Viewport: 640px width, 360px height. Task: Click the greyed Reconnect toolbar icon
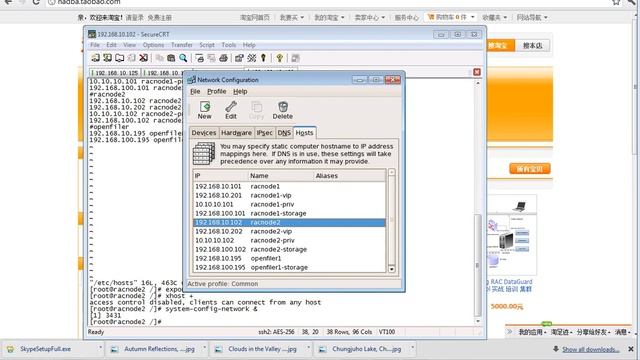point(131,58)
